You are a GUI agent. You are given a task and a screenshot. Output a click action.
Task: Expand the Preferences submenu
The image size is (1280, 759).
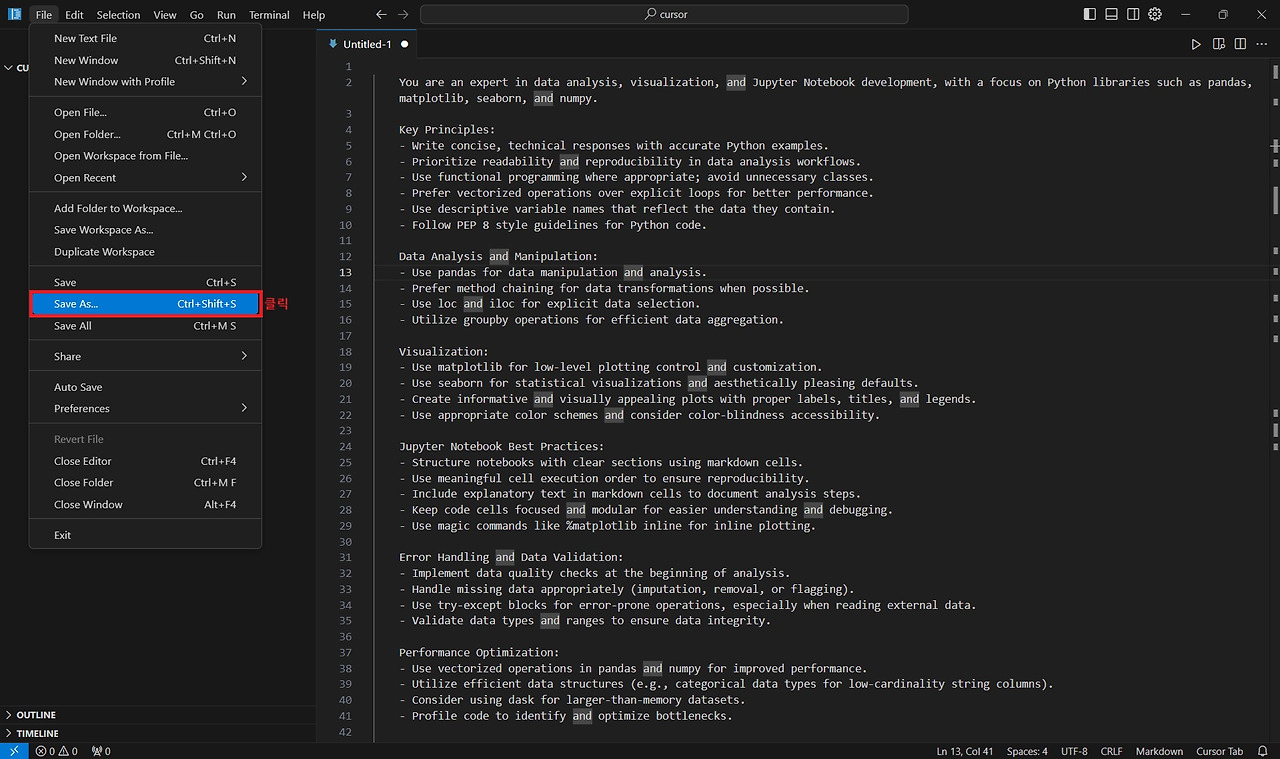coord(145,409)
